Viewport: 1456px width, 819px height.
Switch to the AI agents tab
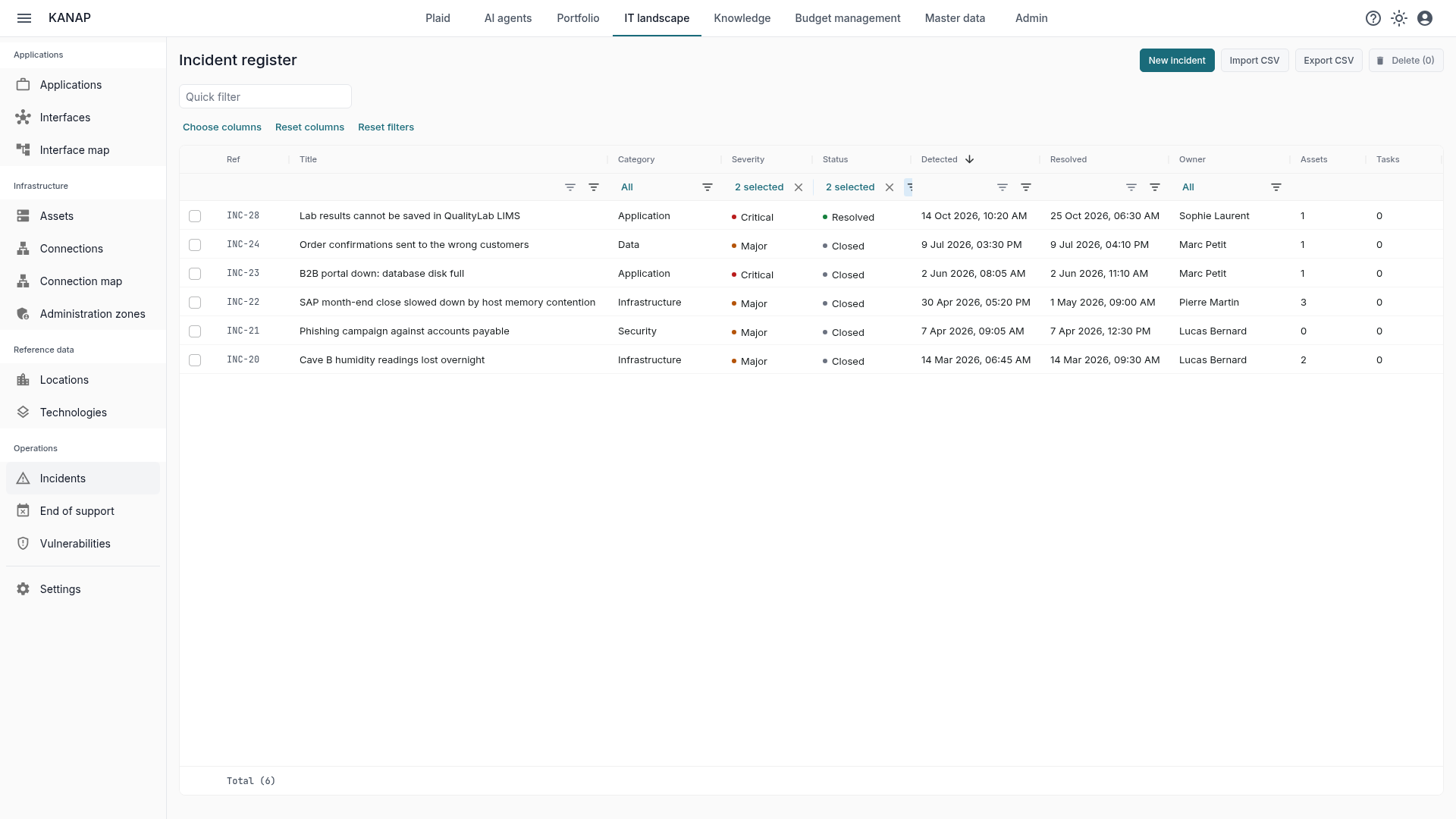[508, 18]
